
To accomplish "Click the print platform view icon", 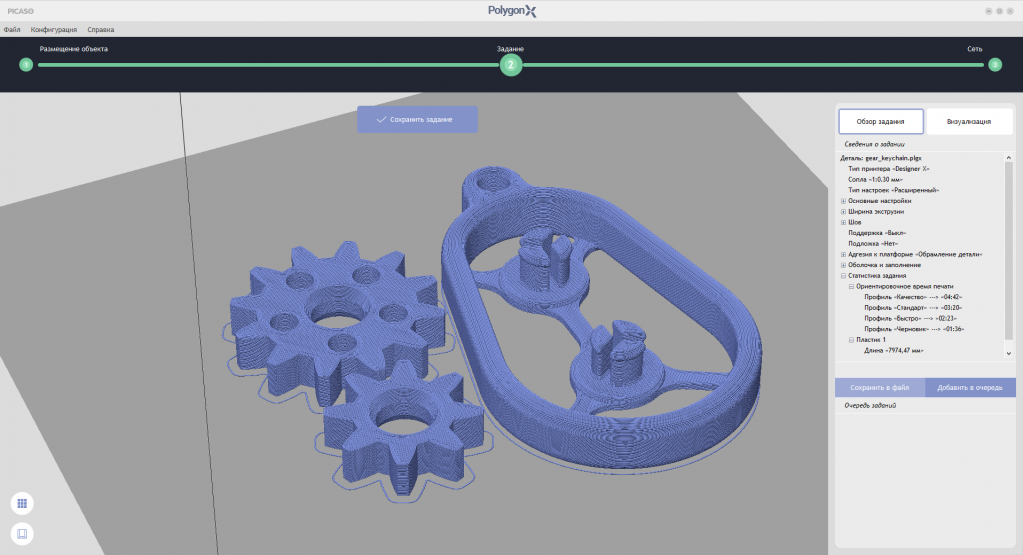I will coord(22,534).
